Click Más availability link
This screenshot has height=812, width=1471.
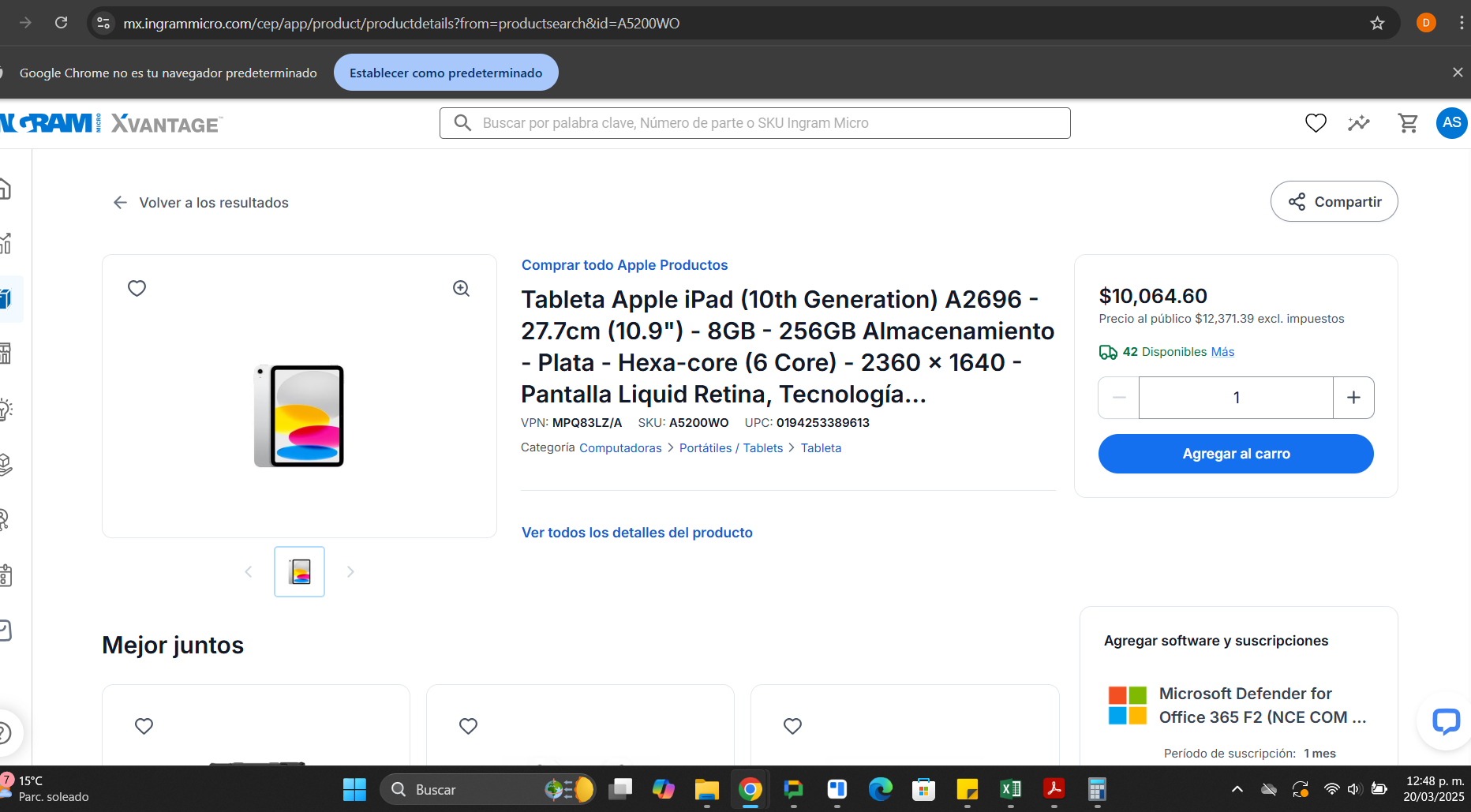point(1222,352)
